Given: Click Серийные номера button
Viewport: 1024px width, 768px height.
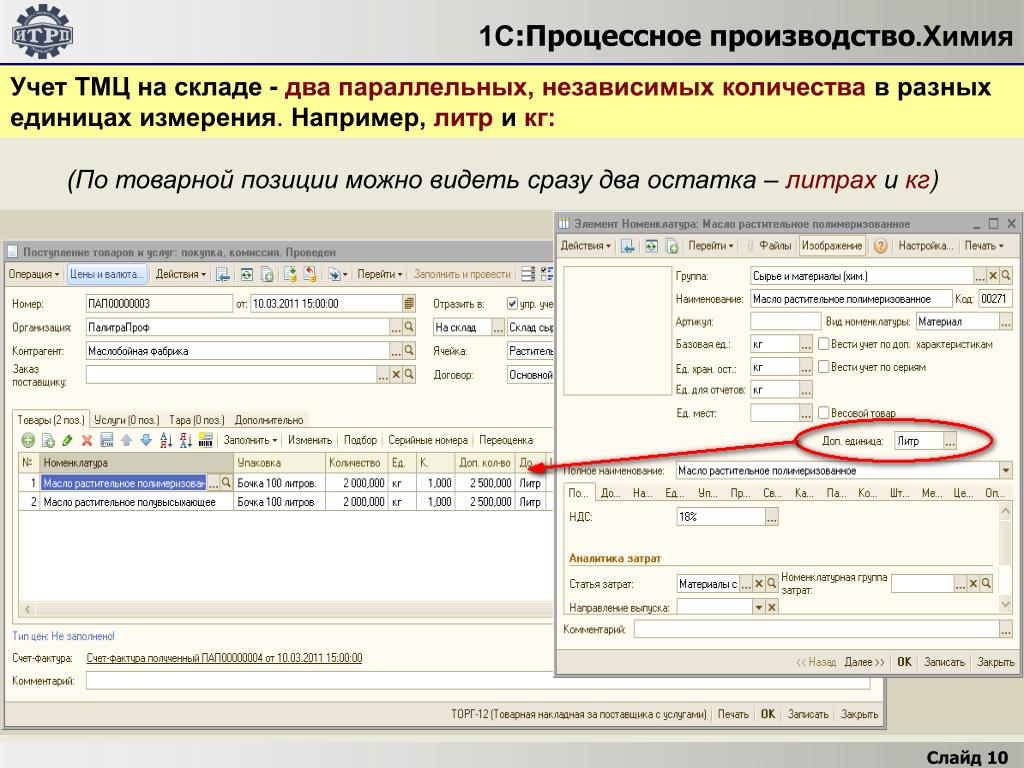Looking at the screenshot, I should click(x=428, y=441).
